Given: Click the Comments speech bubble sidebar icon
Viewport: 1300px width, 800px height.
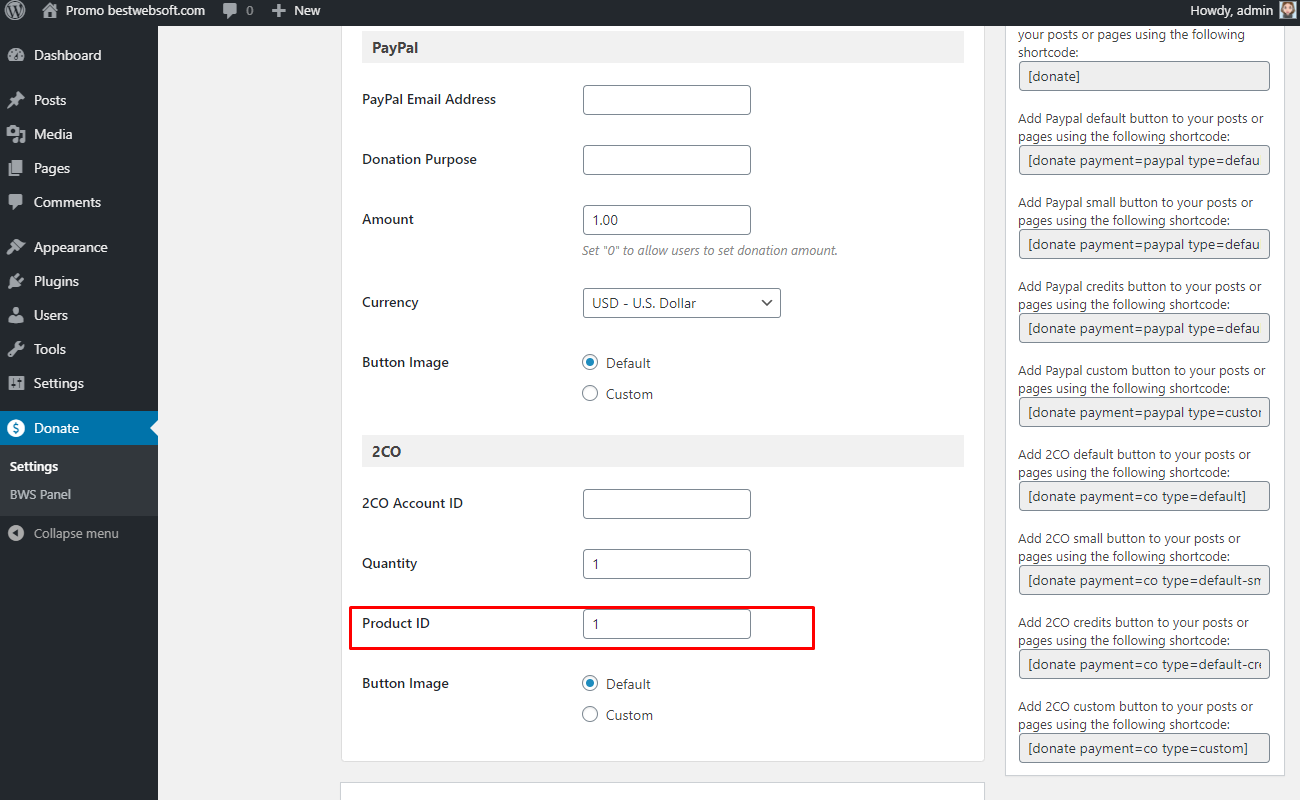Looking at the screenshot, I should tap(15, 202).
